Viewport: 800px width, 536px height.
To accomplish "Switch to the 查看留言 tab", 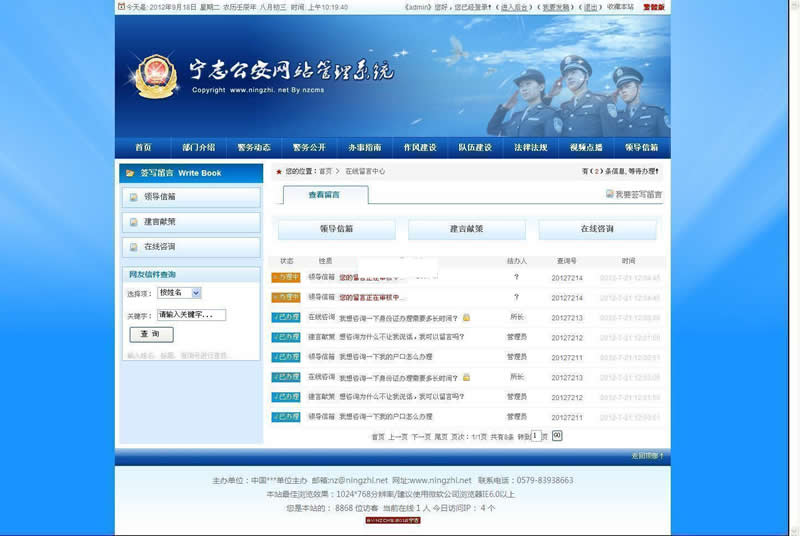I will (x=324, y=195).
